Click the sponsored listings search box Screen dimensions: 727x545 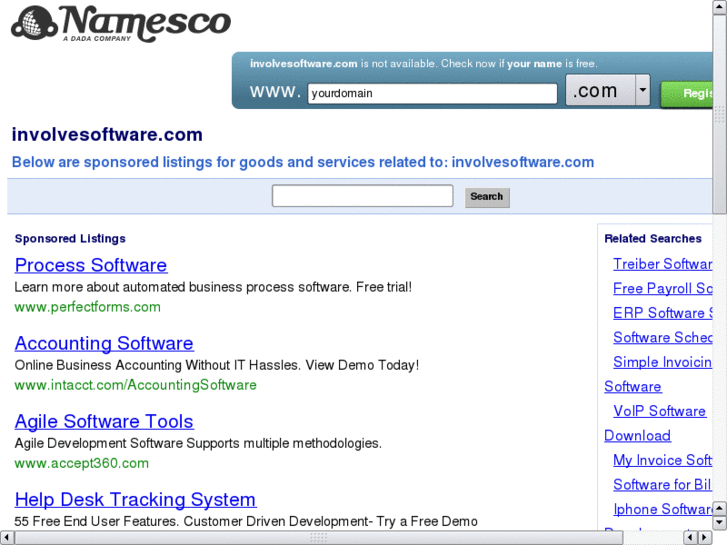tap(363, 196)
